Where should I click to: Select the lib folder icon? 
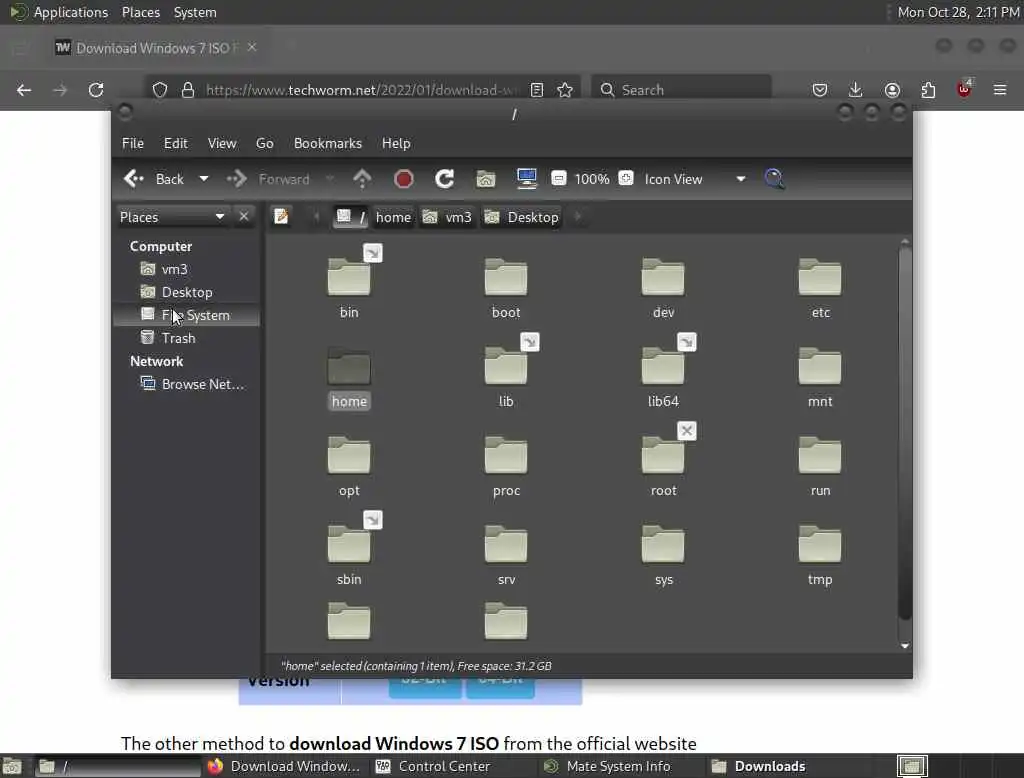(x=506, y=366)
